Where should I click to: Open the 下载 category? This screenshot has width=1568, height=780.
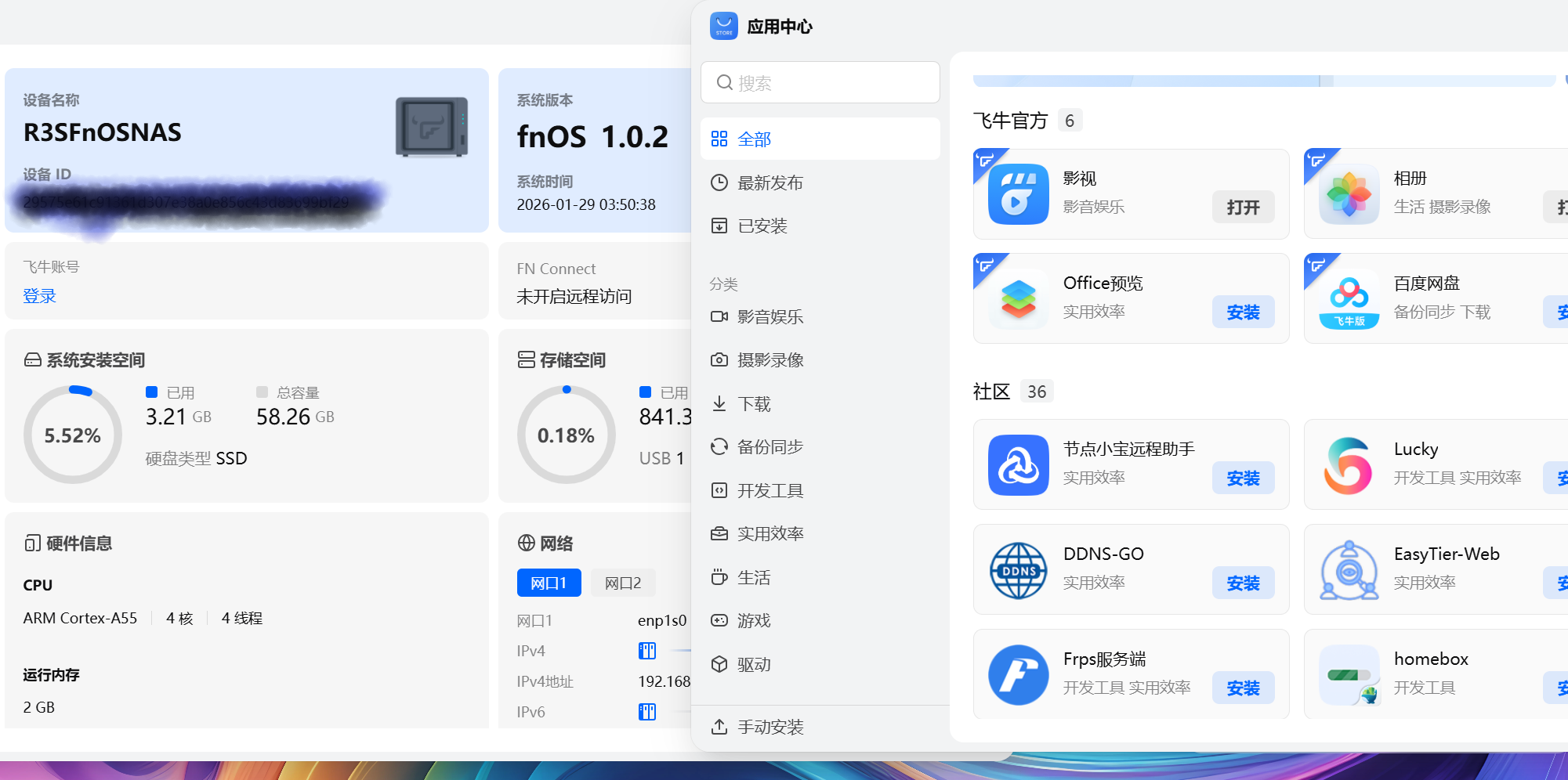[x=754, y=403]
